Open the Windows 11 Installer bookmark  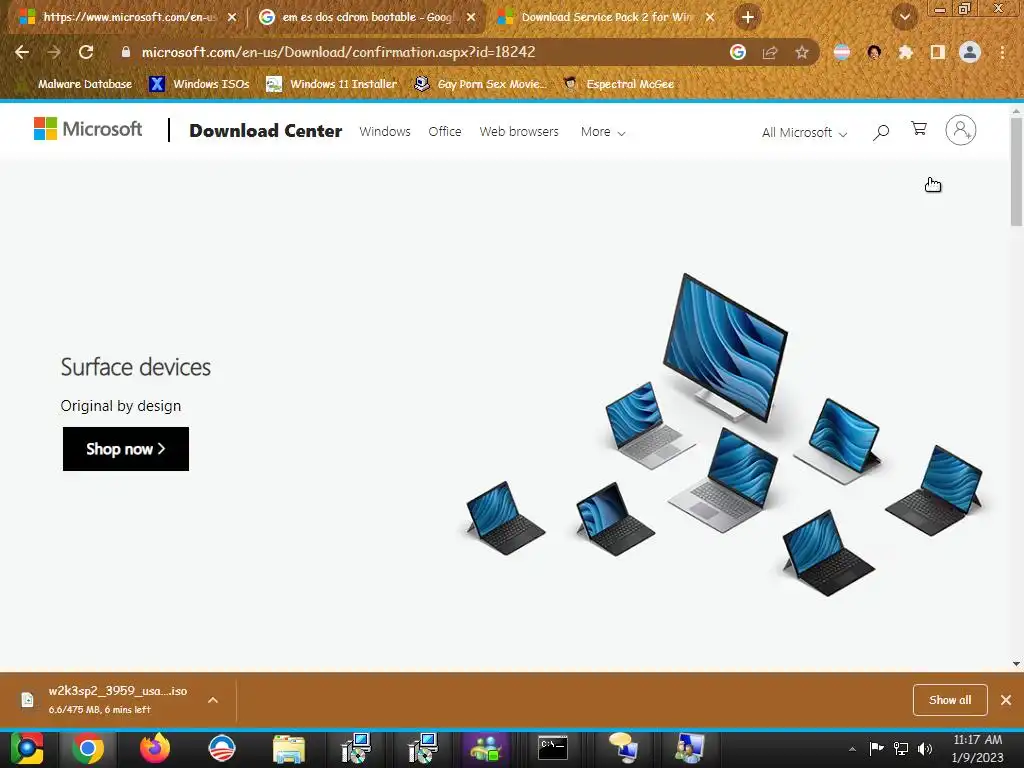[332, 84]
